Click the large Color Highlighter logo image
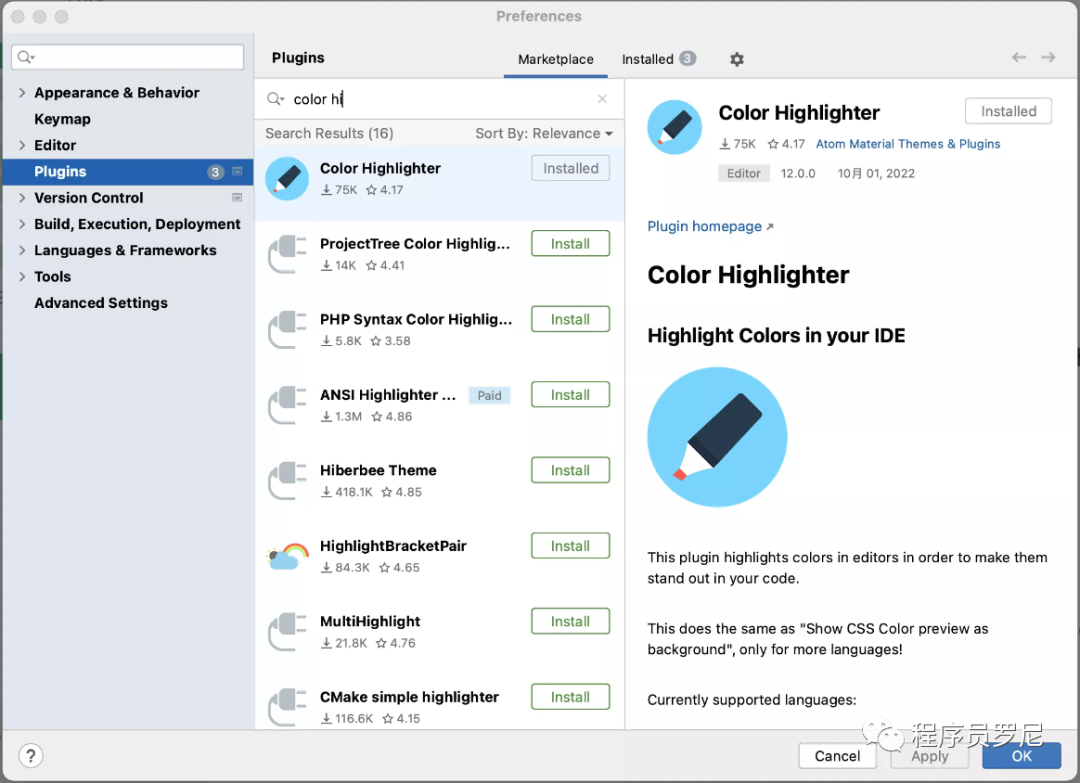 pyautogui.click(x=717, y=437)
